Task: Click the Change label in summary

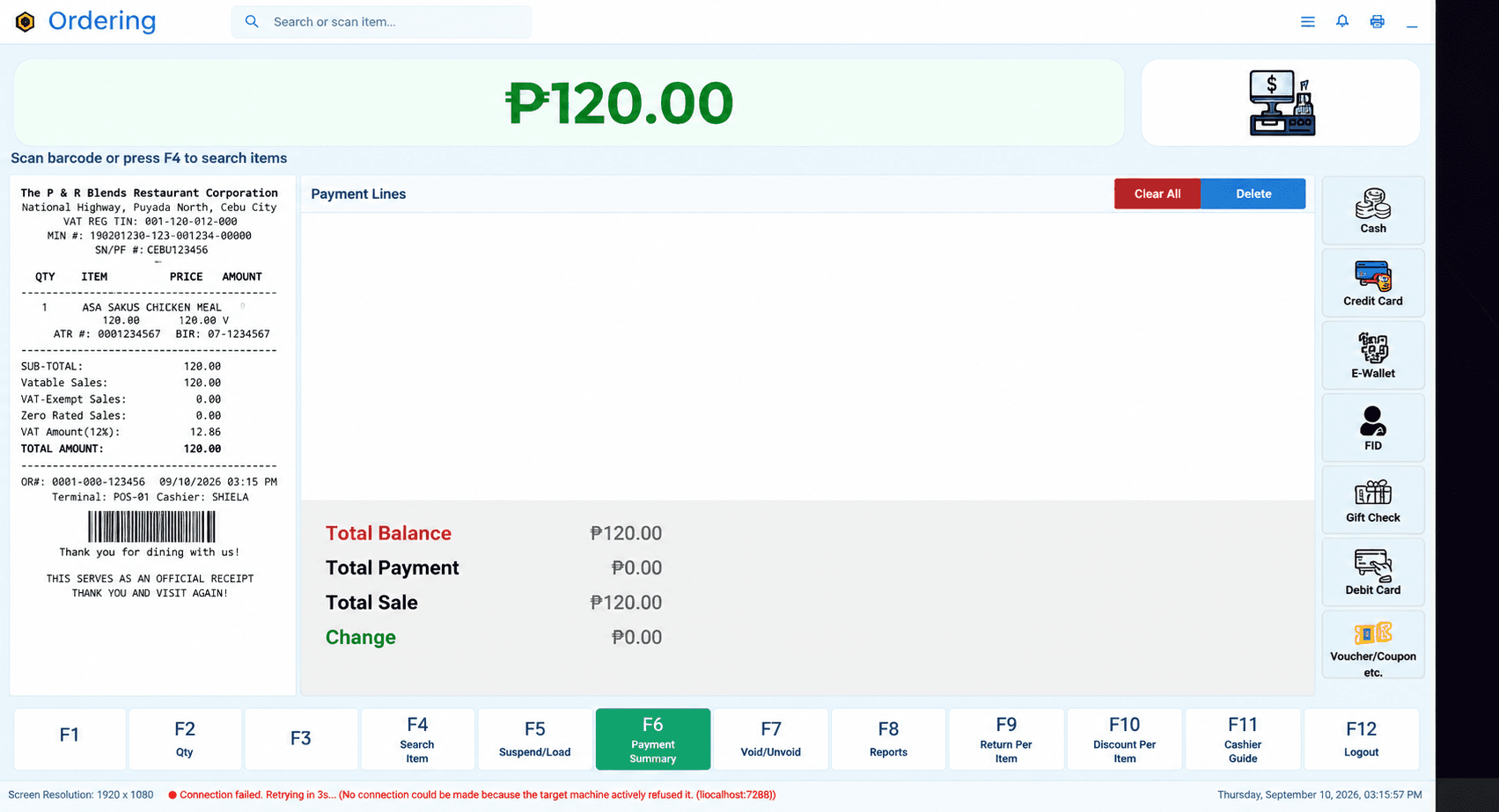Action: coord(361,637)
